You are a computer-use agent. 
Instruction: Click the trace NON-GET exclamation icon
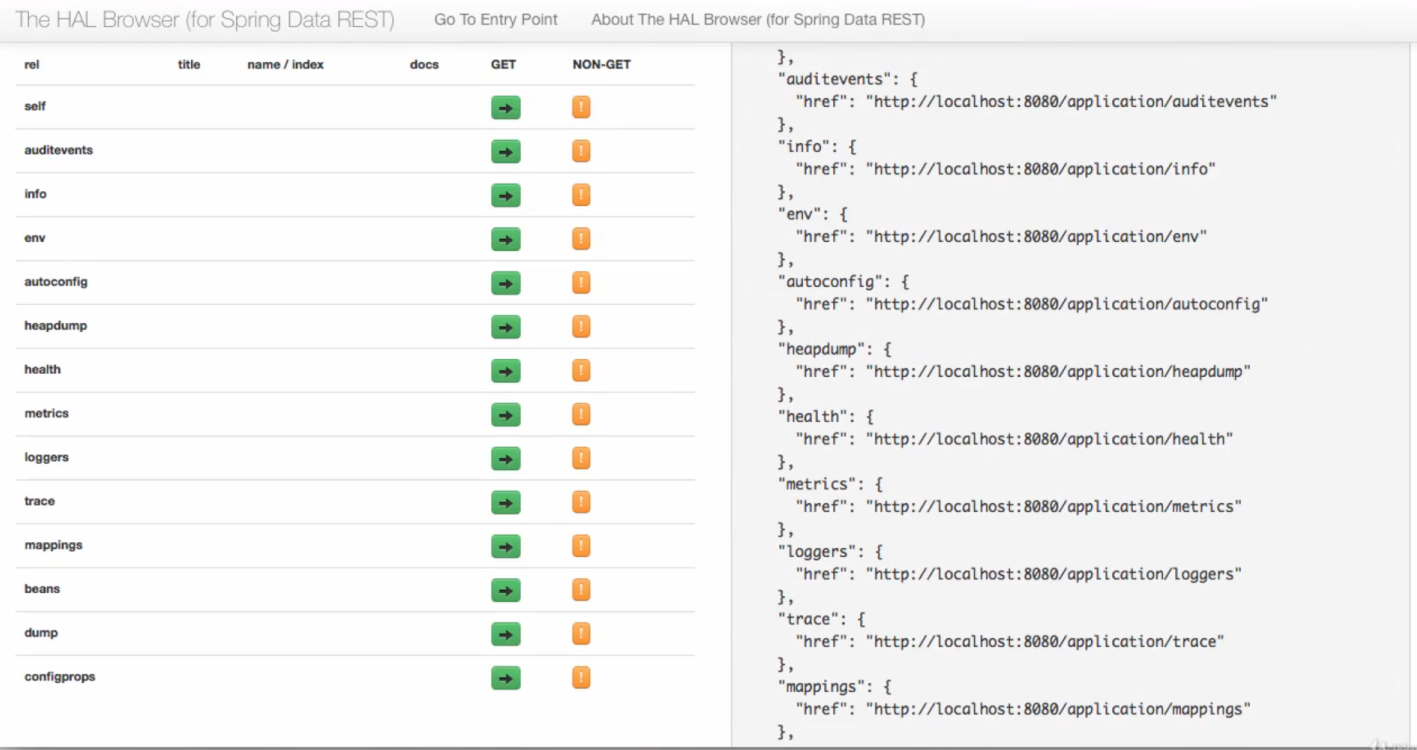pos(581,502)
